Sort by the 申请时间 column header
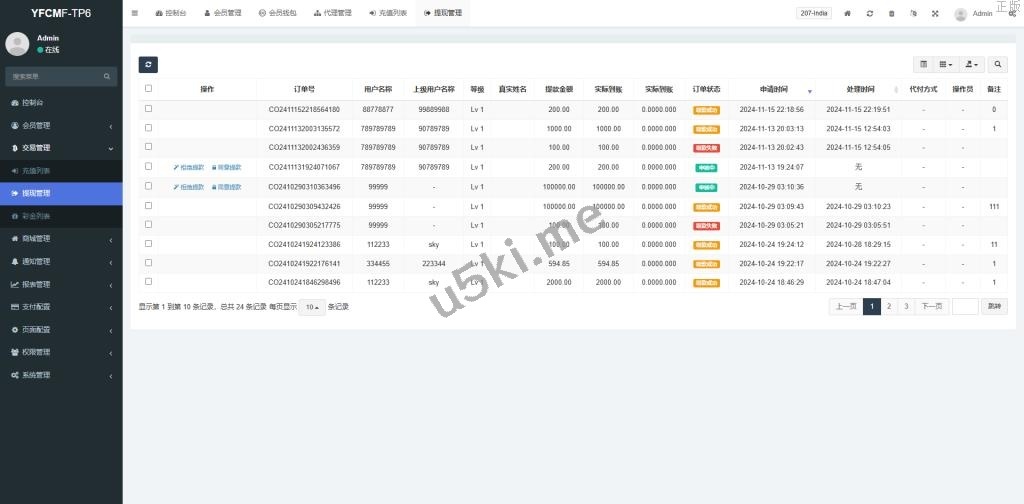The height and width of the screenshot is (504, 1024). (x=774, y=89)
